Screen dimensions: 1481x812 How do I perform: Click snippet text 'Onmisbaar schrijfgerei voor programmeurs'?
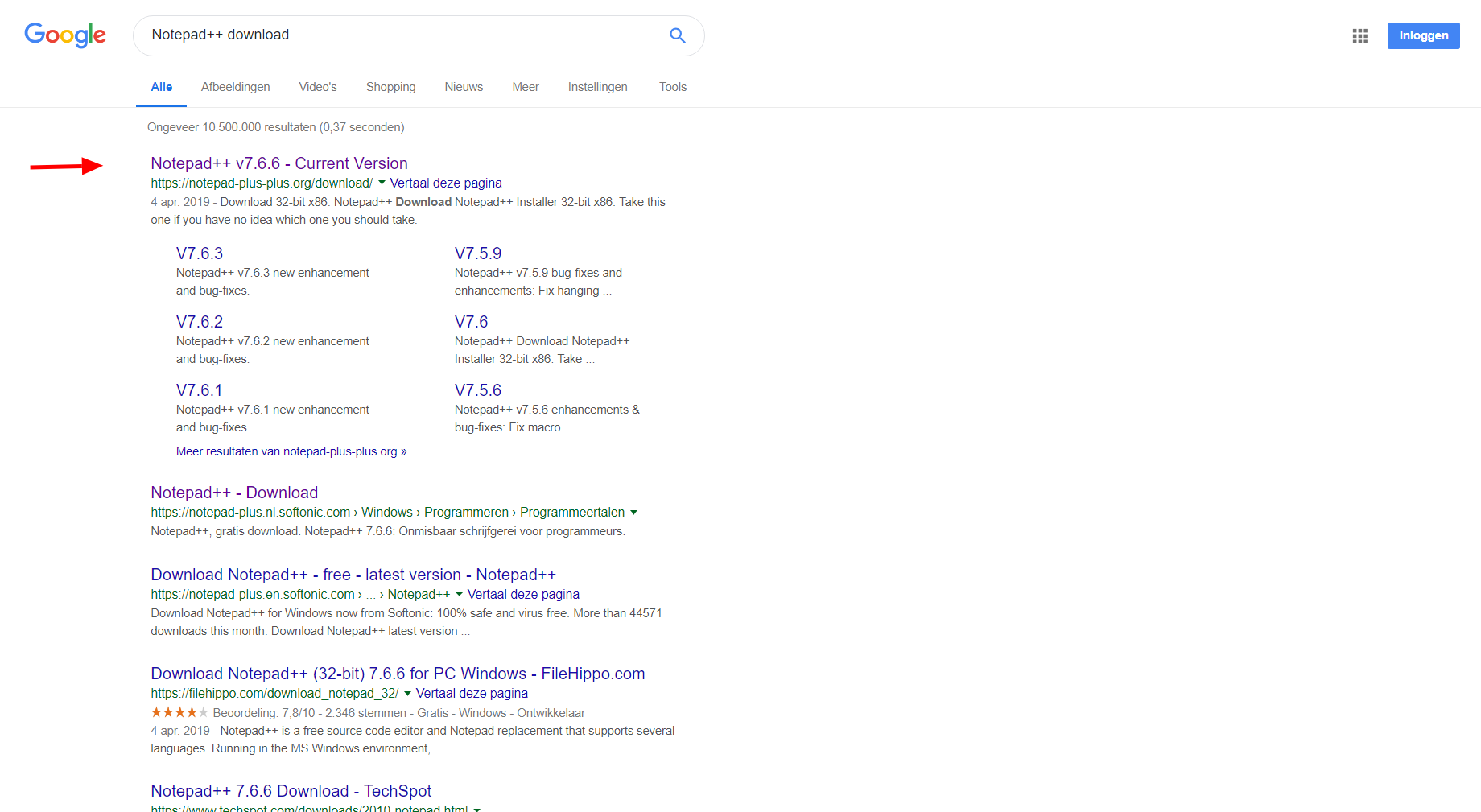point(510,531)
